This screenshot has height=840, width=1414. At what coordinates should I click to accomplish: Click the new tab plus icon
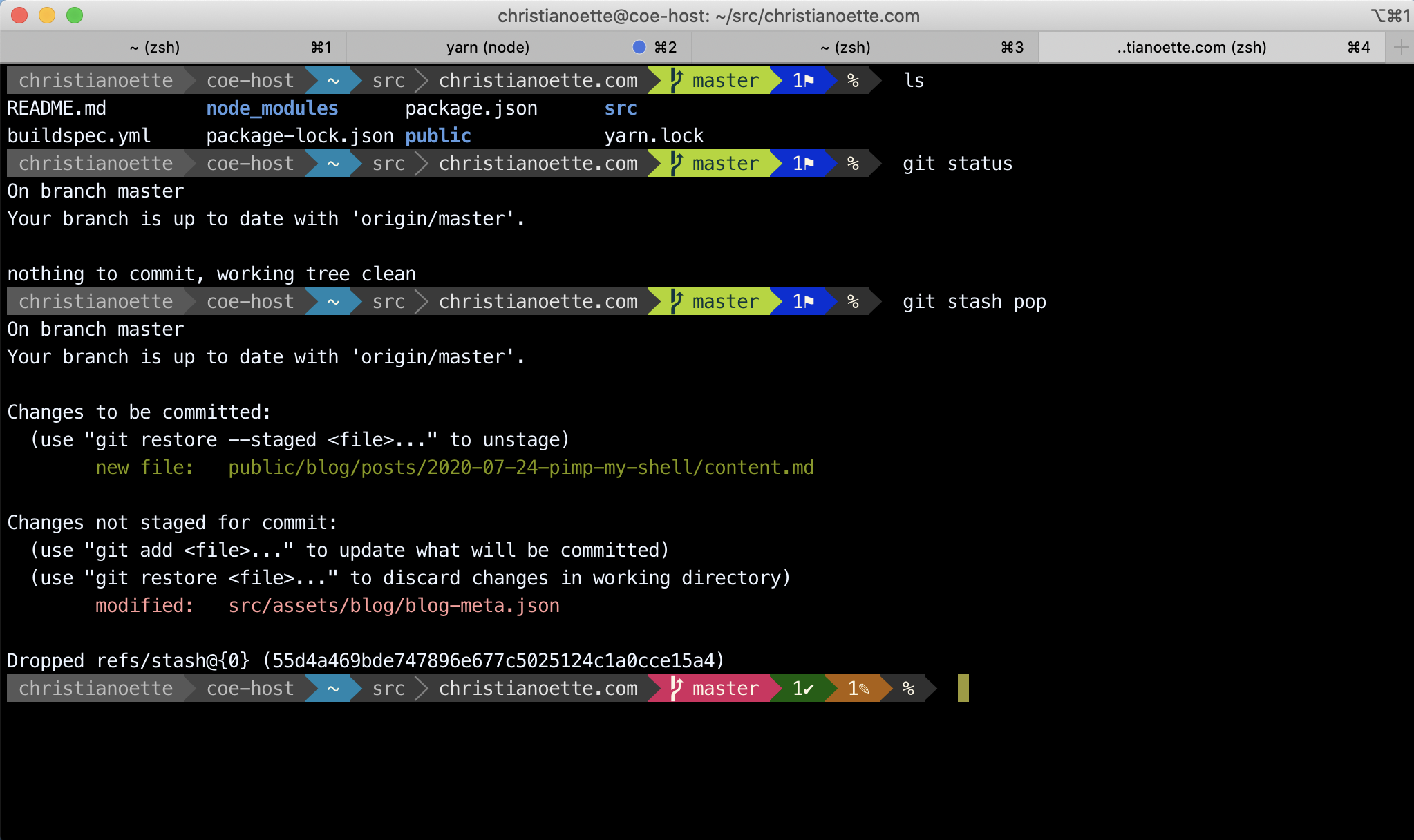pos(1401,47)
